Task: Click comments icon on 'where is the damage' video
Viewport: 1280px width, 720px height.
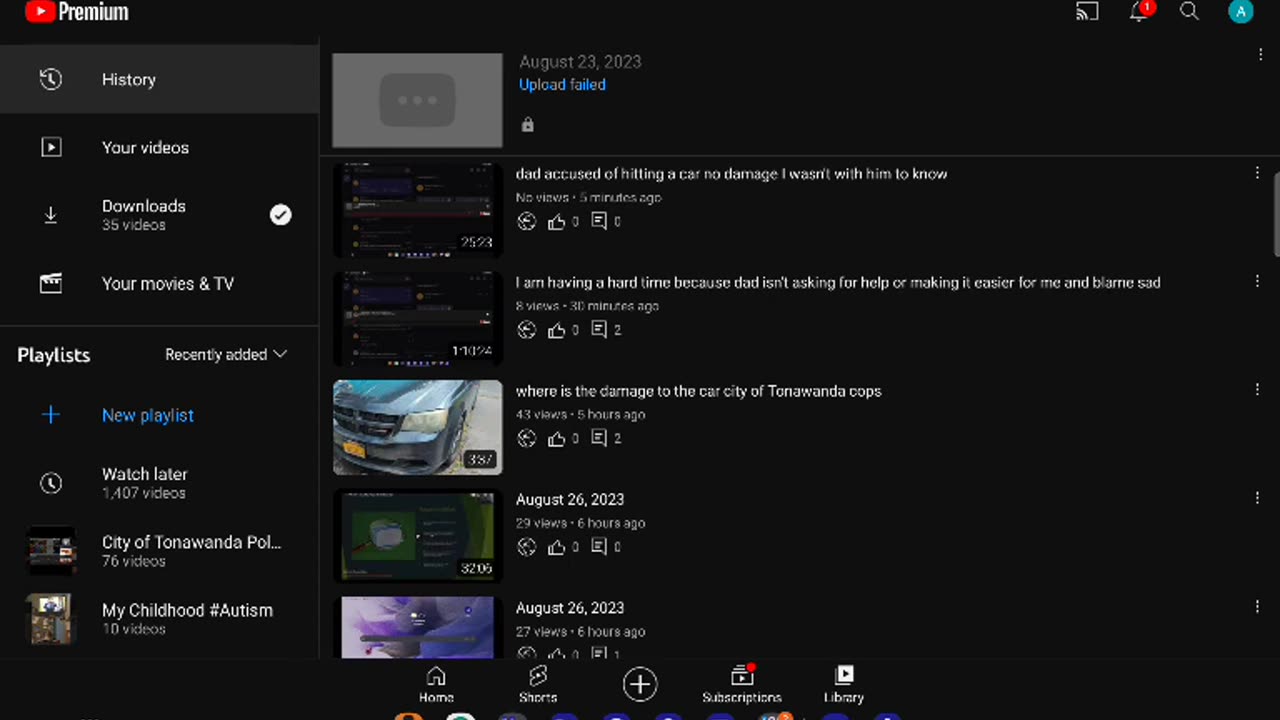Action: click(x=599, y=437)
